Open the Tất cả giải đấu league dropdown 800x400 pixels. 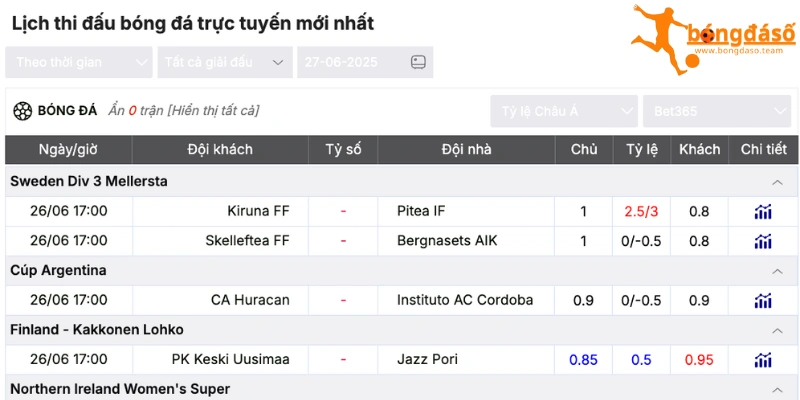point(224,62)
